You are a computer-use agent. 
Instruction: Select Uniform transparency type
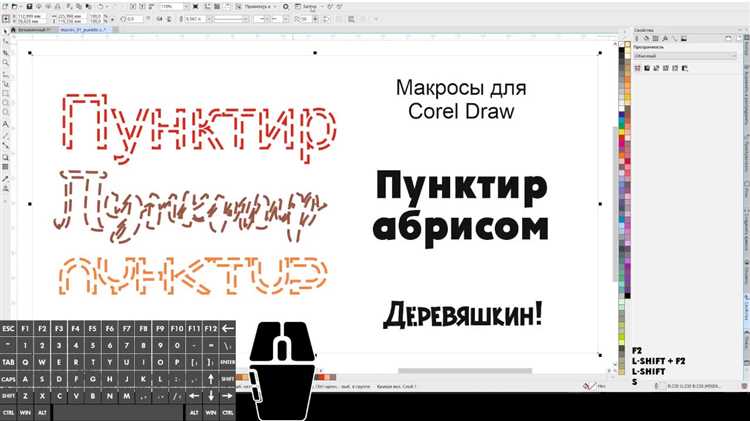coord(647,68)
